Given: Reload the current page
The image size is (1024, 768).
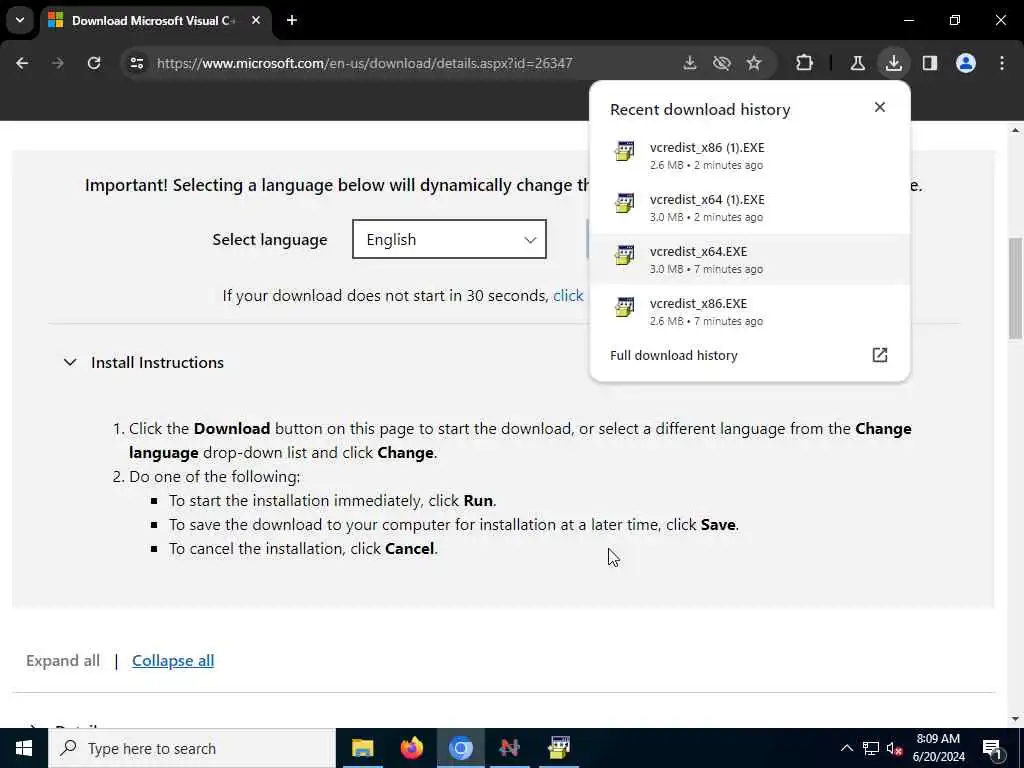Looking at the screenshot, I should point(94,63).
